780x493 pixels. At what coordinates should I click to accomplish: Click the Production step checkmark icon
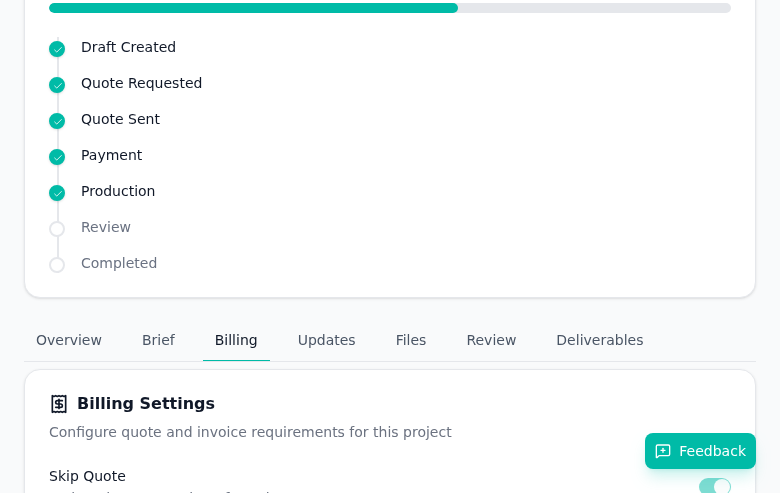point(57,193)
